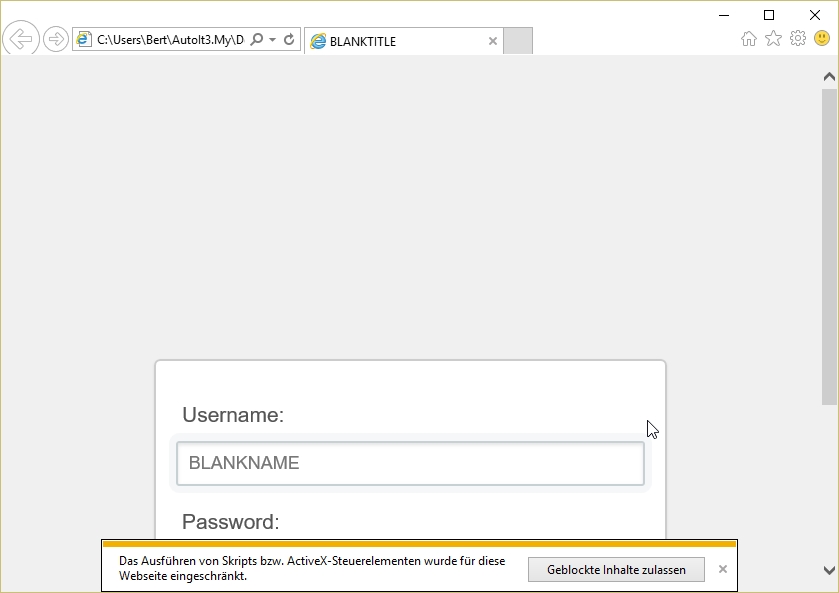Close the BLANKTITLE tab

point(492,41)
